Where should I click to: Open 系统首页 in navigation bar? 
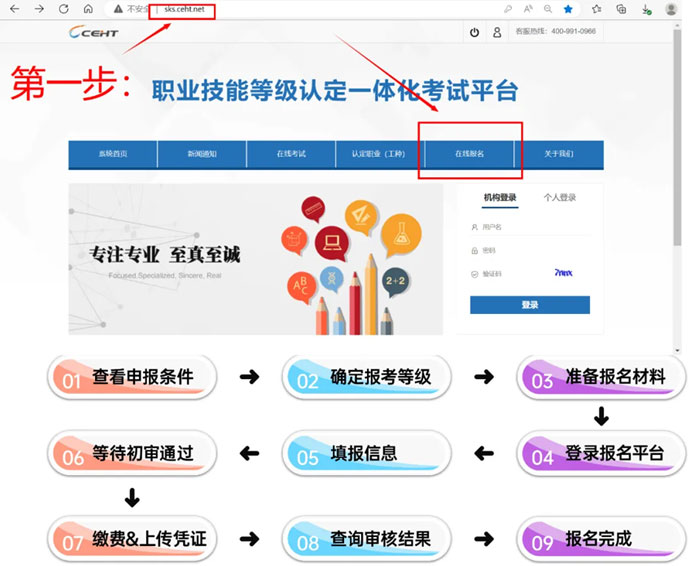[113, 154]
